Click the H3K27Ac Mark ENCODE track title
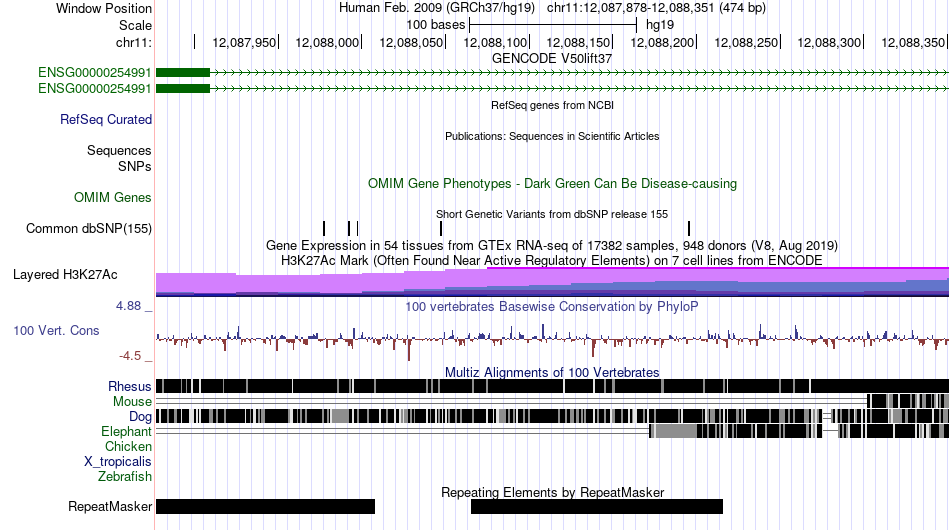The height and width of the screenshot is (530, 950). coord(552,260)
